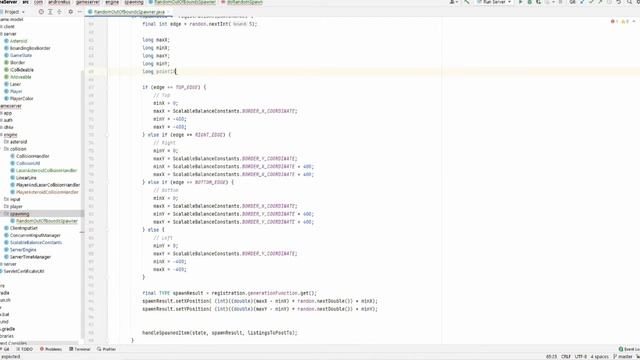Click the 'gameserver' breadcrumb in the navigation bar
The width and height of the screenshot is (640, 360).
click(88, 2)
